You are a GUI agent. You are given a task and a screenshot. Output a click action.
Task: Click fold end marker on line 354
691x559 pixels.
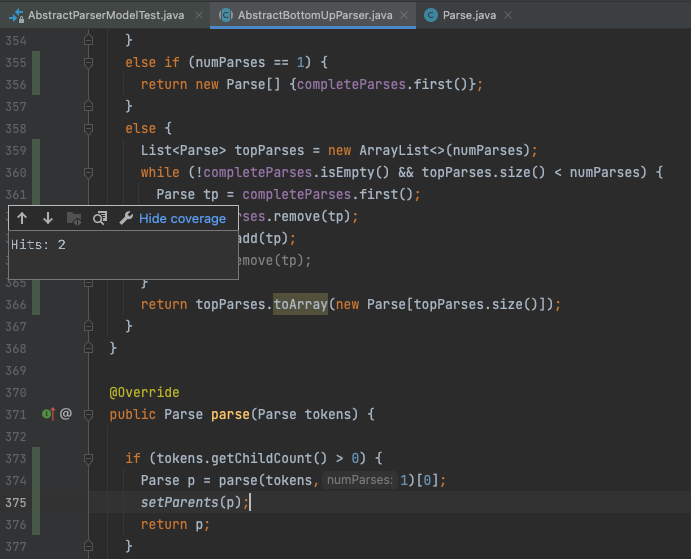click(x=89, y=40)
